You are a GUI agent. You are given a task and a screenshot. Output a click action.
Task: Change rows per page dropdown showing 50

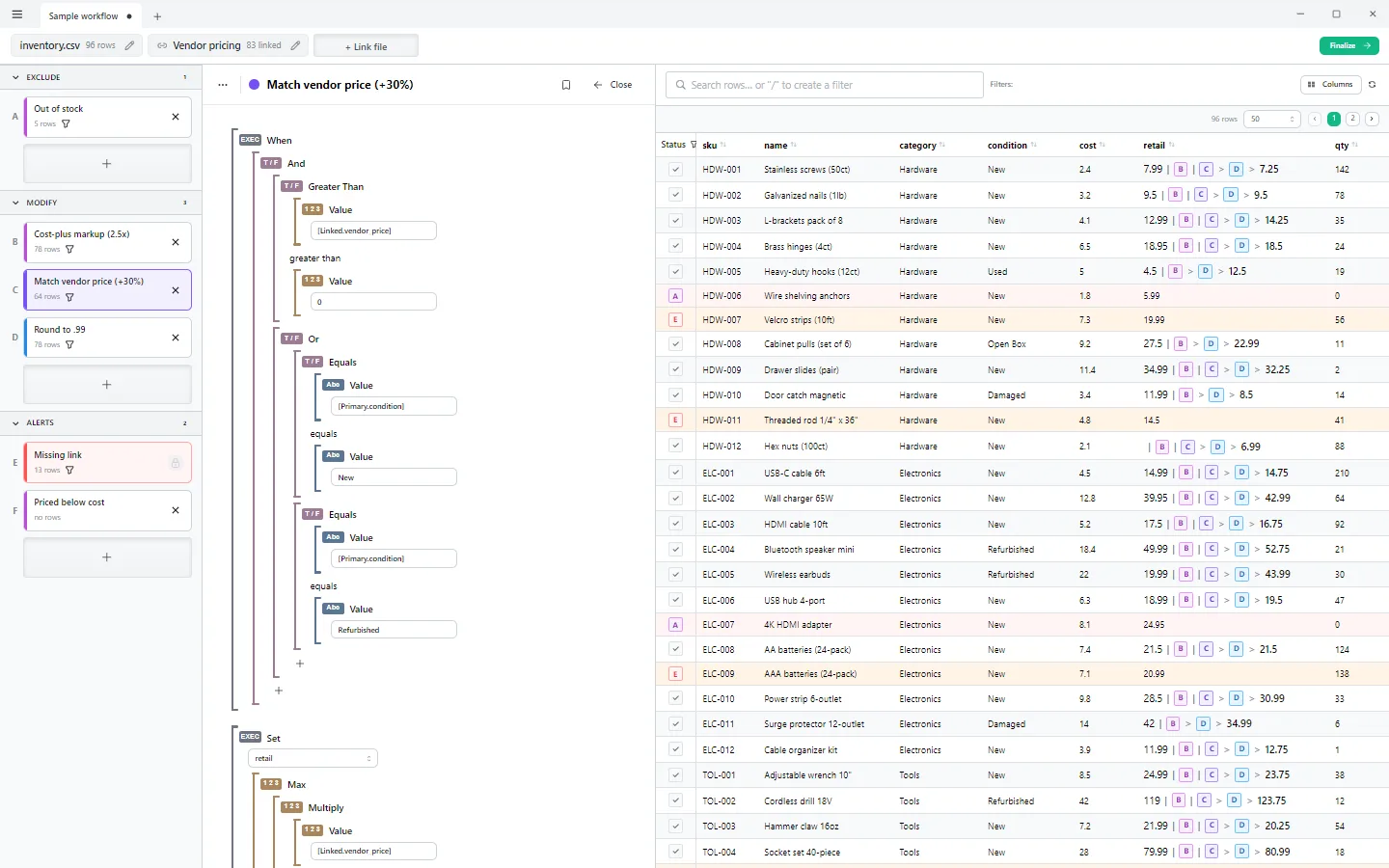[1272, 119]
